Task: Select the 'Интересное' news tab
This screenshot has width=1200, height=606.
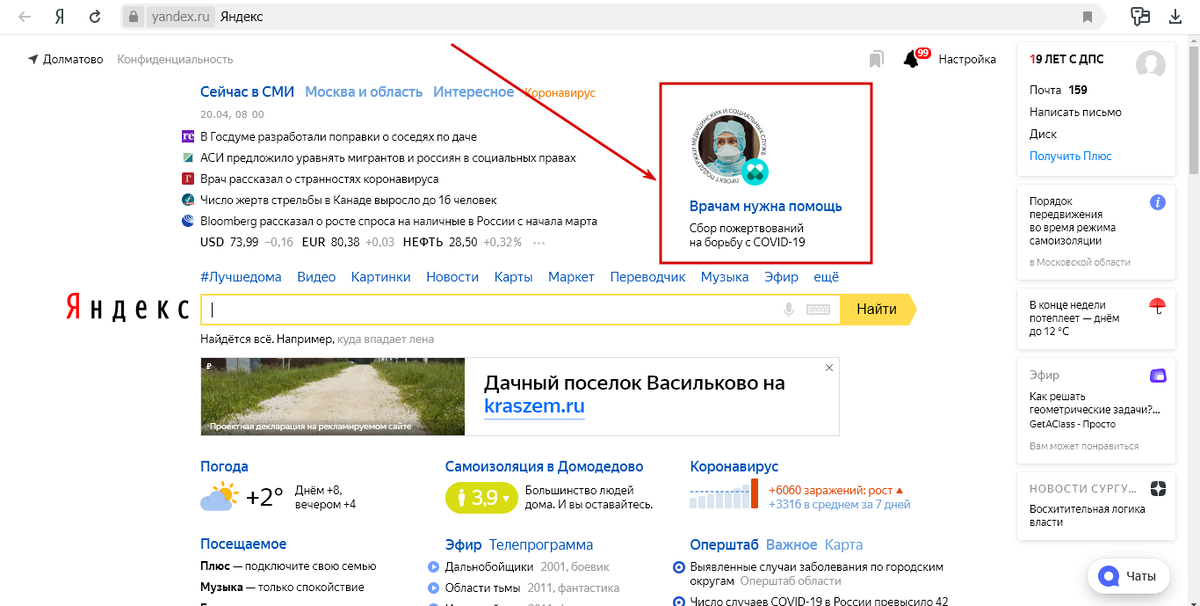Action: pyautogui.click(x=474, y=92)
